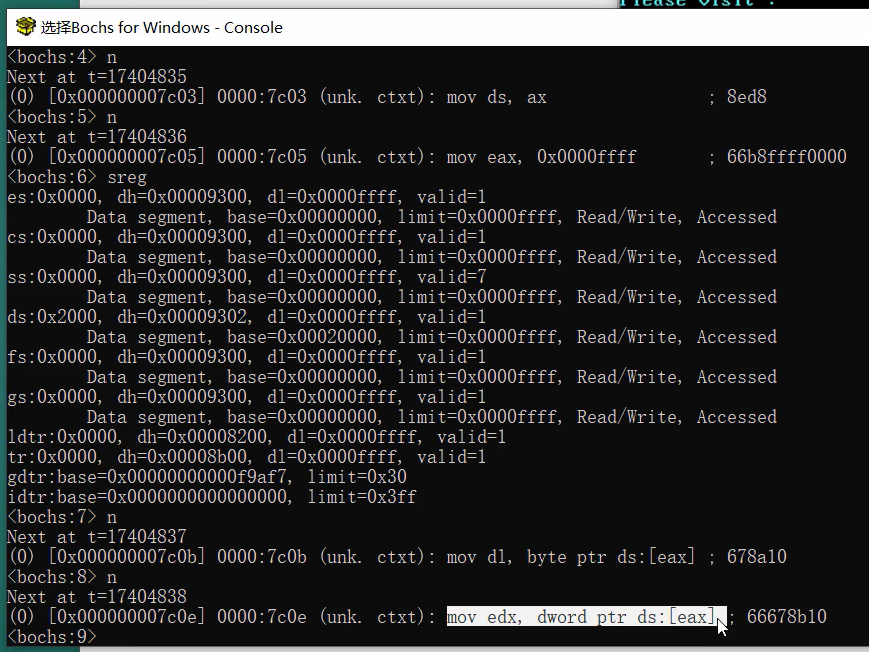Click the '<bochs:4> n' command line

62,57
